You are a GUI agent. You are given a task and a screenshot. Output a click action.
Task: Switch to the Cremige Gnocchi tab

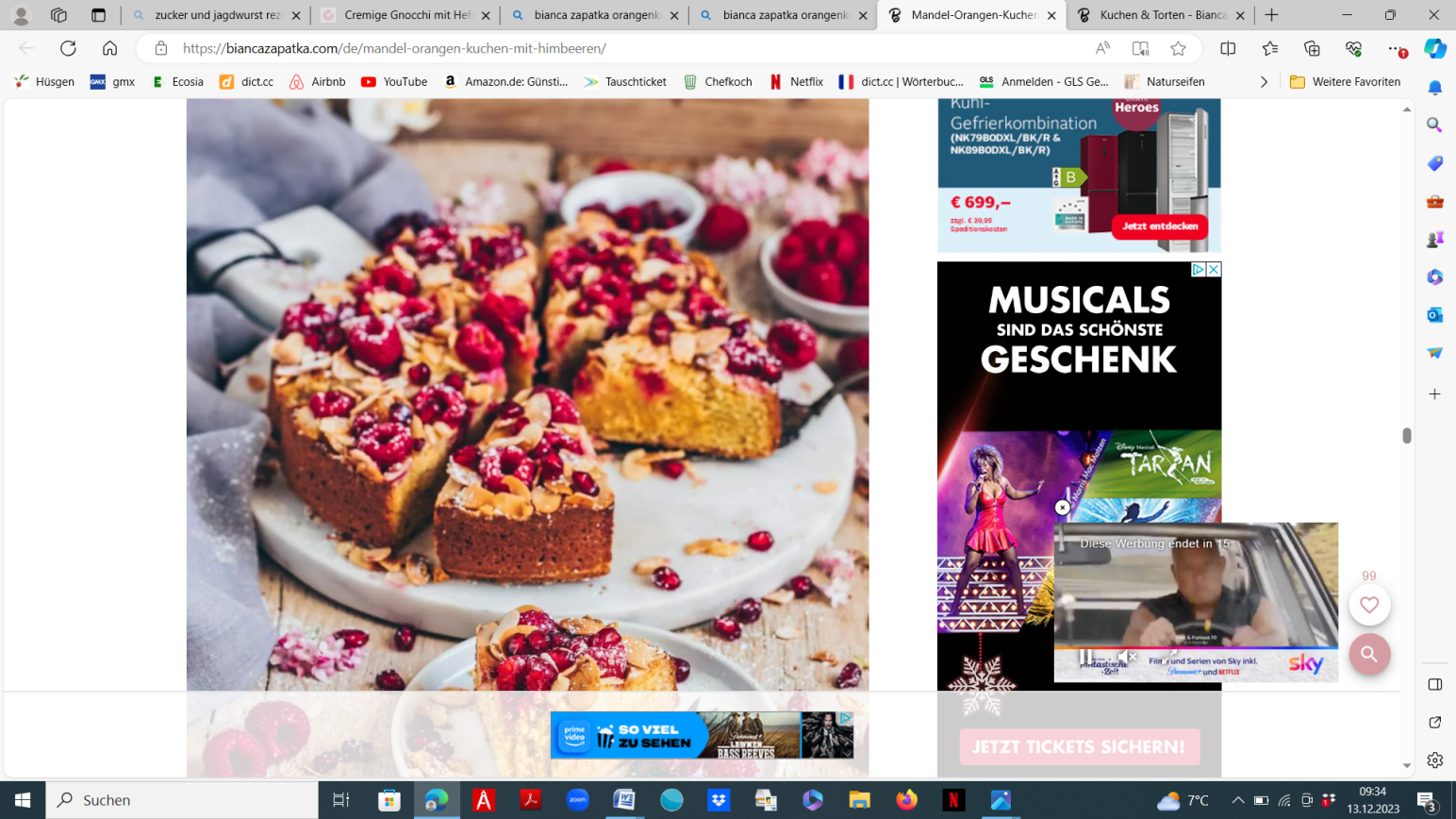[406, 15]
